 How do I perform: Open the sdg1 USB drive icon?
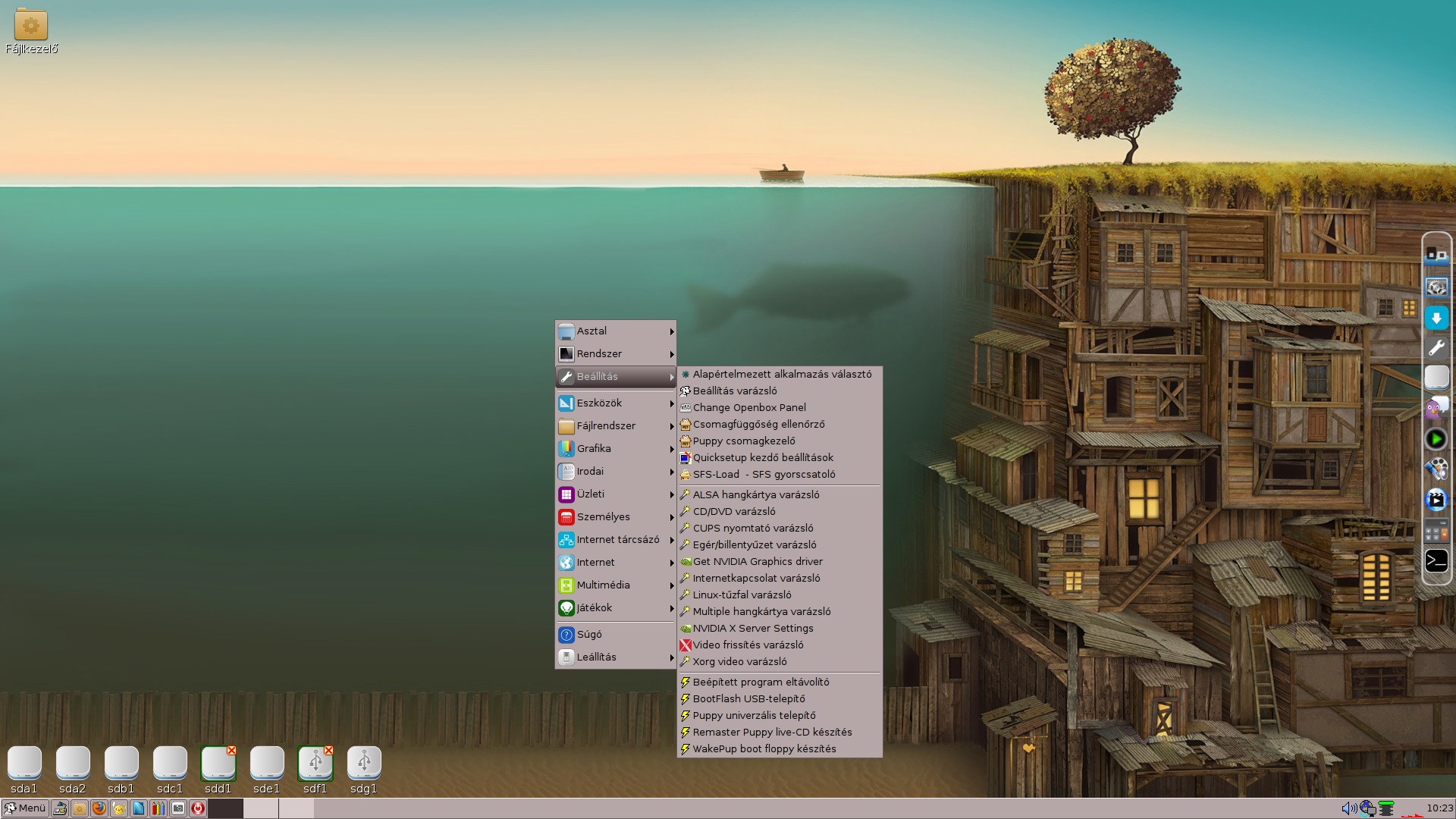click(x=364, y=770)
